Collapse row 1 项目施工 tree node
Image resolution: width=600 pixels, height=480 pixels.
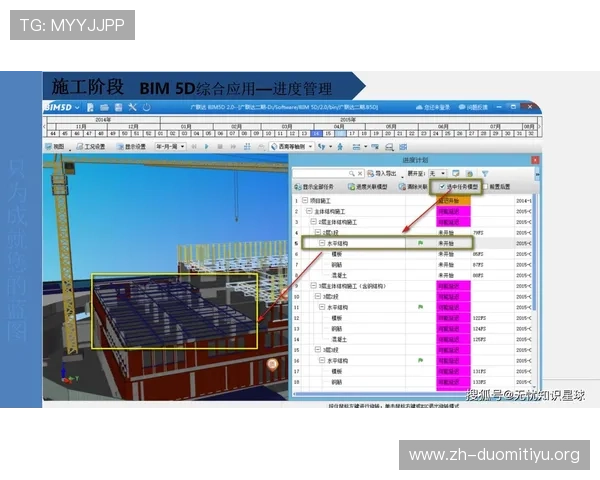click(305, 200)
